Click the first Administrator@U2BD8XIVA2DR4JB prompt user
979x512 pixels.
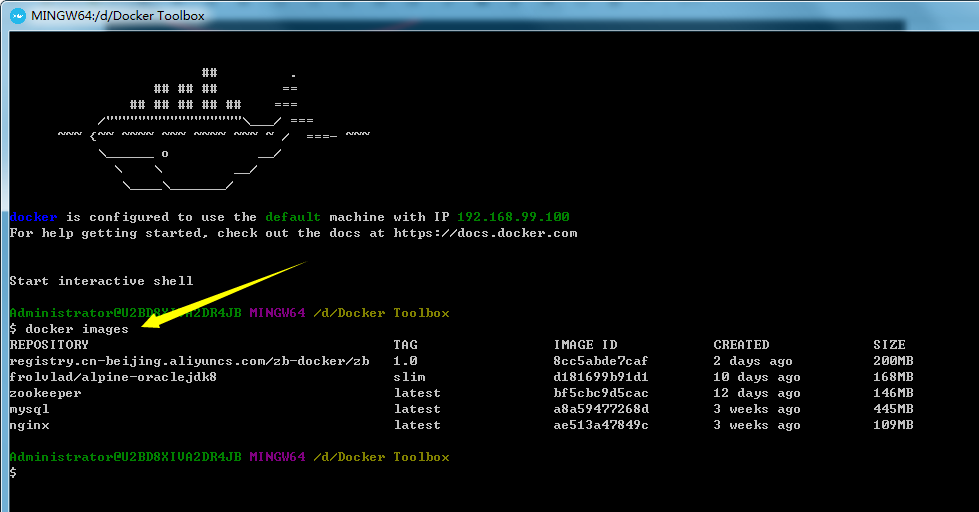(x=125, y=313)
